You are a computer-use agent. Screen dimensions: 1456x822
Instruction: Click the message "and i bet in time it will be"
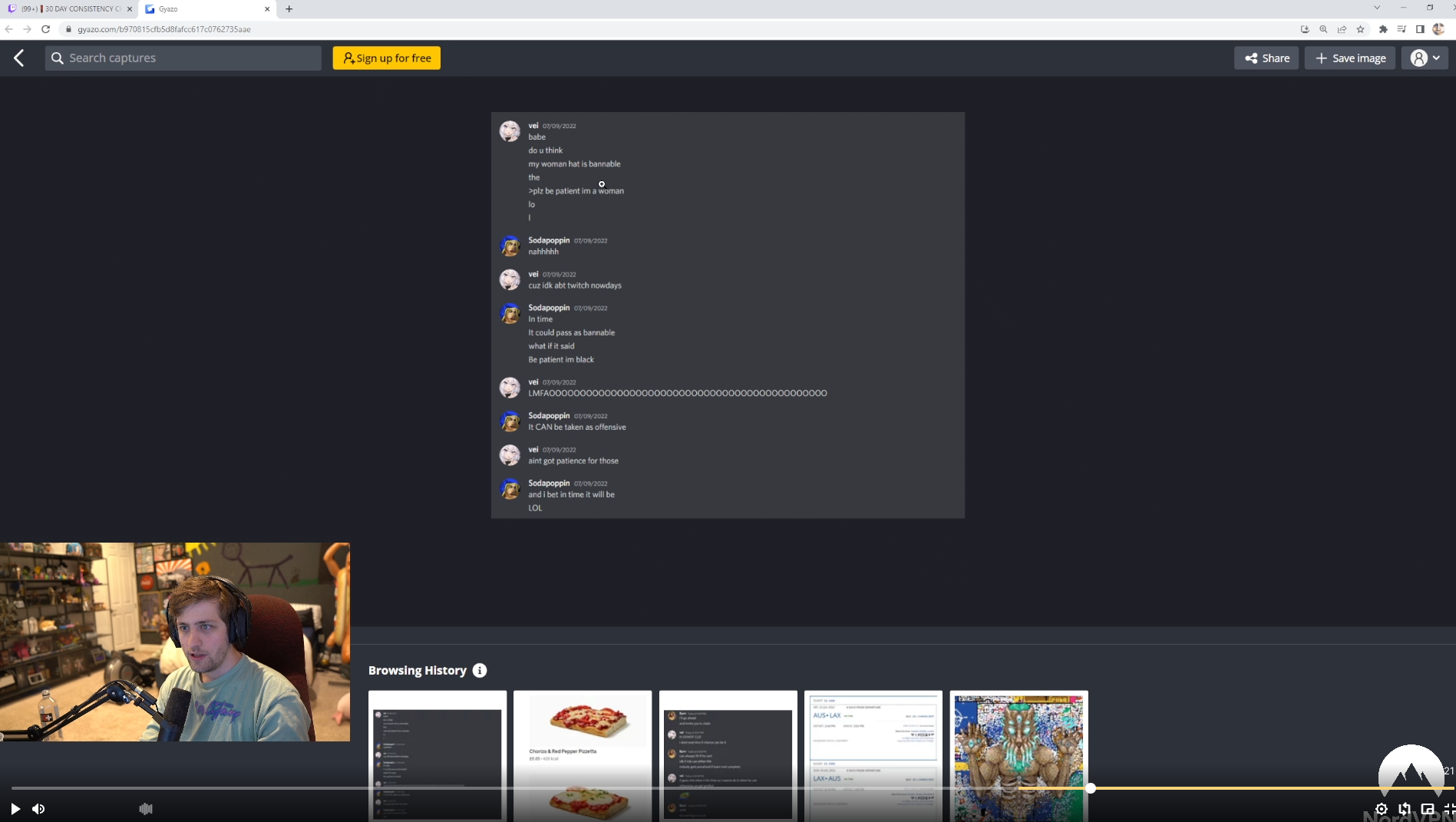[x=572, y=495]
